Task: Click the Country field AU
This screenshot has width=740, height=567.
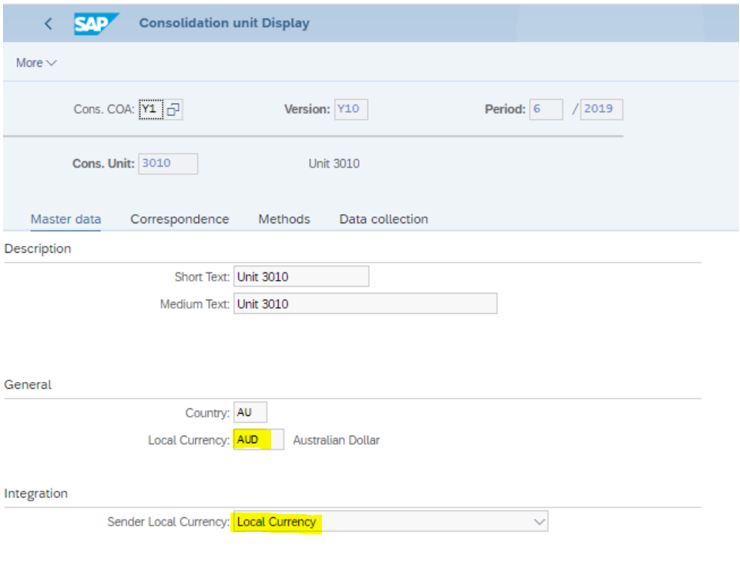Action: tap(250, 412)
